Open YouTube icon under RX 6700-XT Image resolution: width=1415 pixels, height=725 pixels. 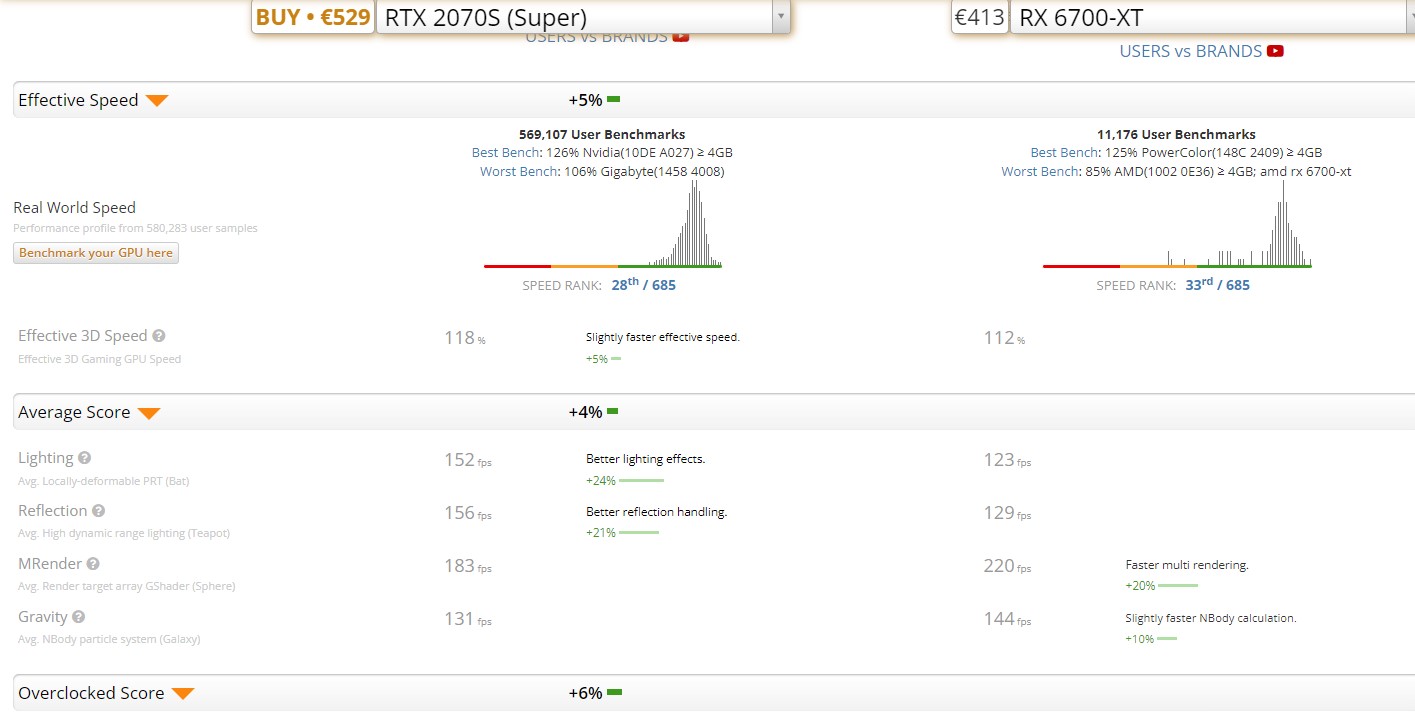point(1275,51)
